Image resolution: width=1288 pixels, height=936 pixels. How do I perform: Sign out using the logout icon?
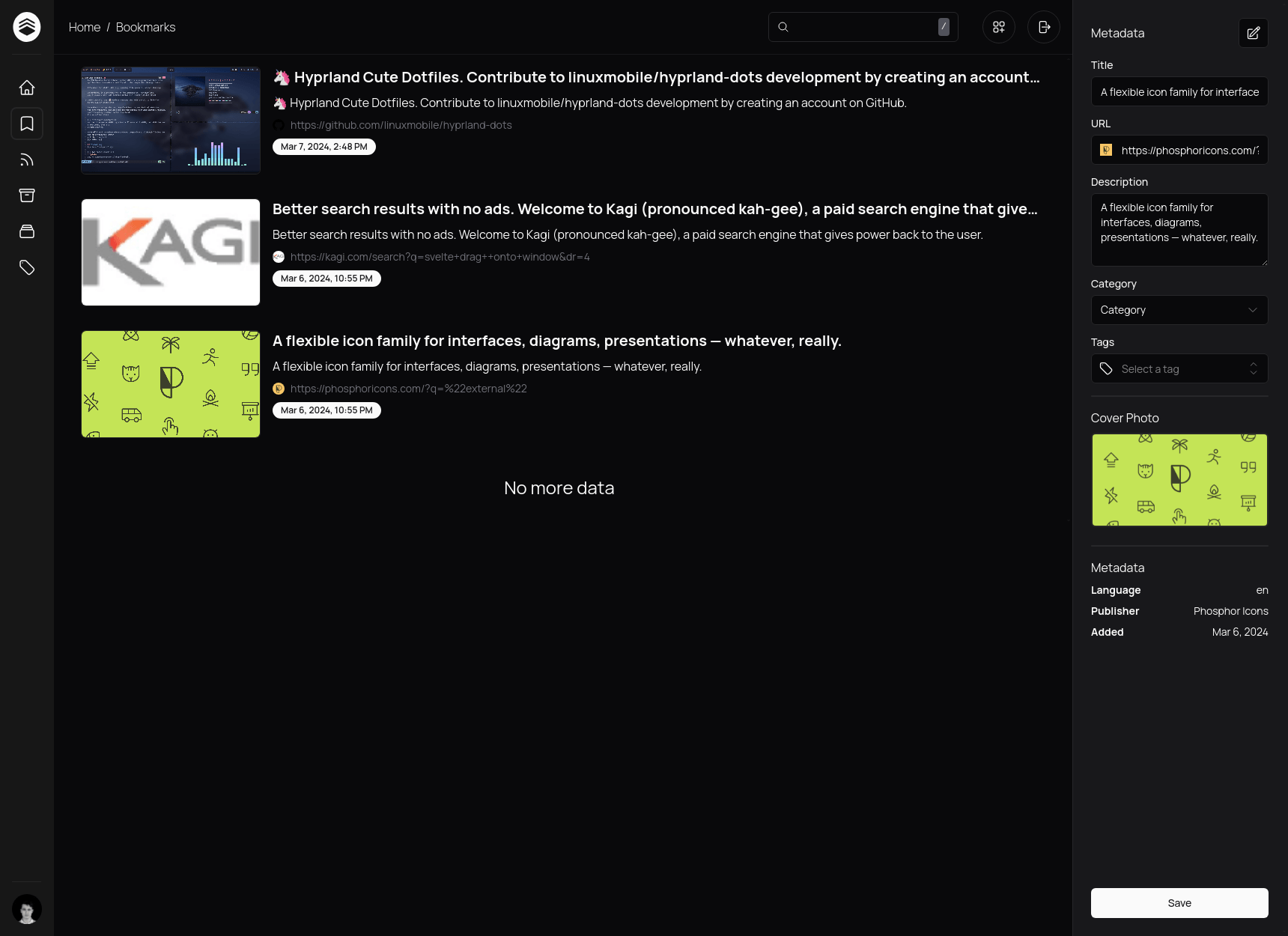1043,27
